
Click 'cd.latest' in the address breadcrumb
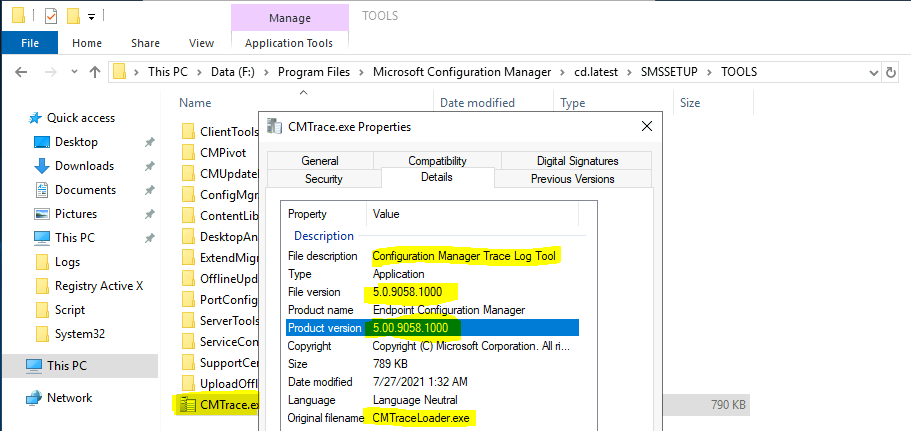click(596, 72)
